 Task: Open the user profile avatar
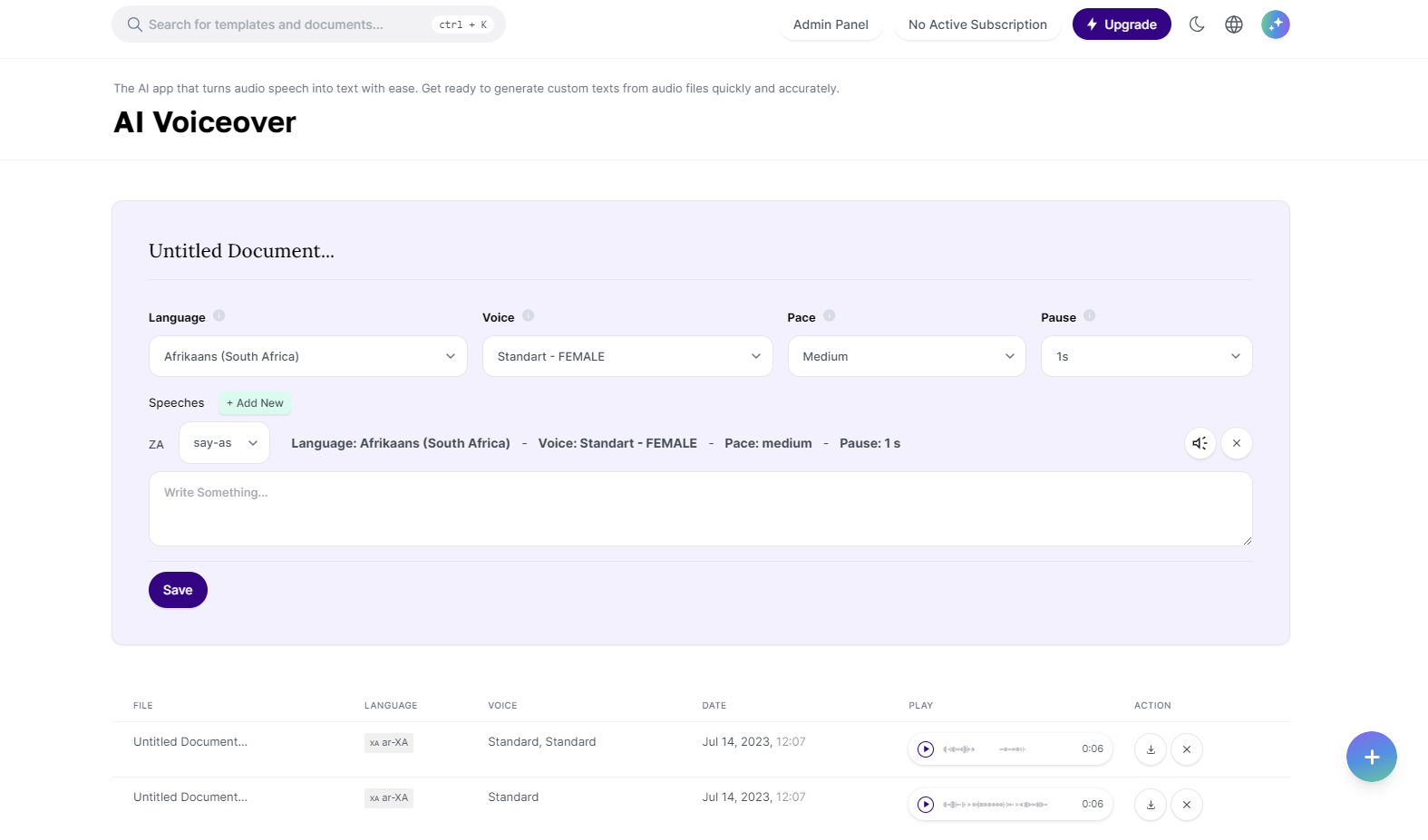tap(1276, 24)
